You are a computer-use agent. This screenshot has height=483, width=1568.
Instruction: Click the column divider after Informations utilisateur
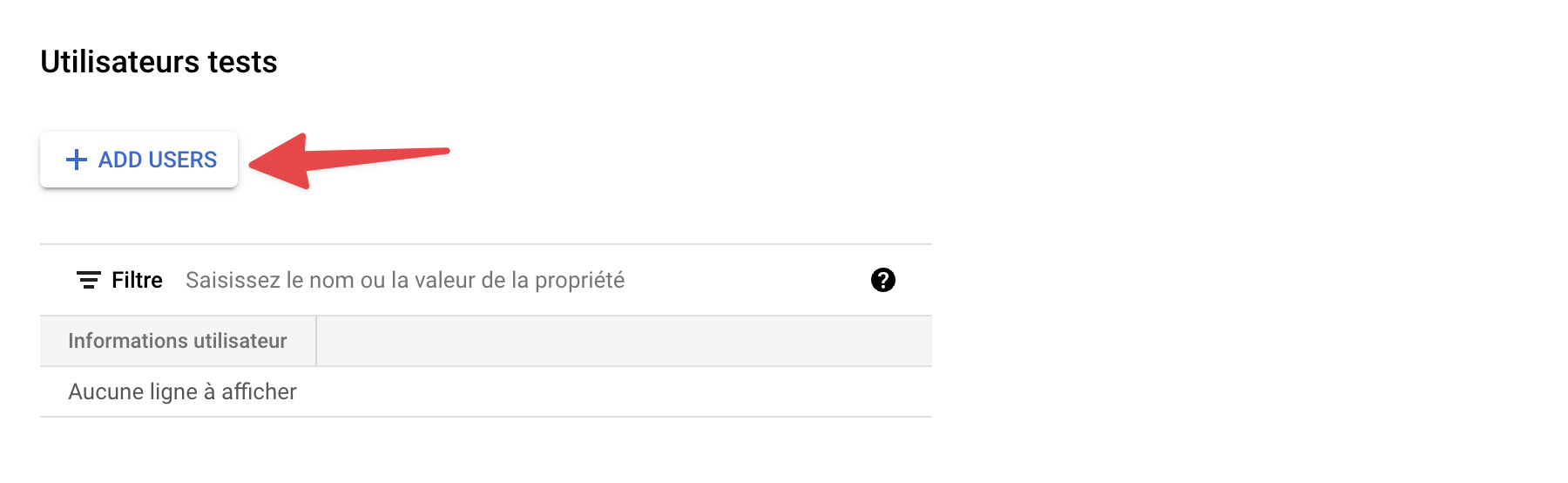point(316,341)
